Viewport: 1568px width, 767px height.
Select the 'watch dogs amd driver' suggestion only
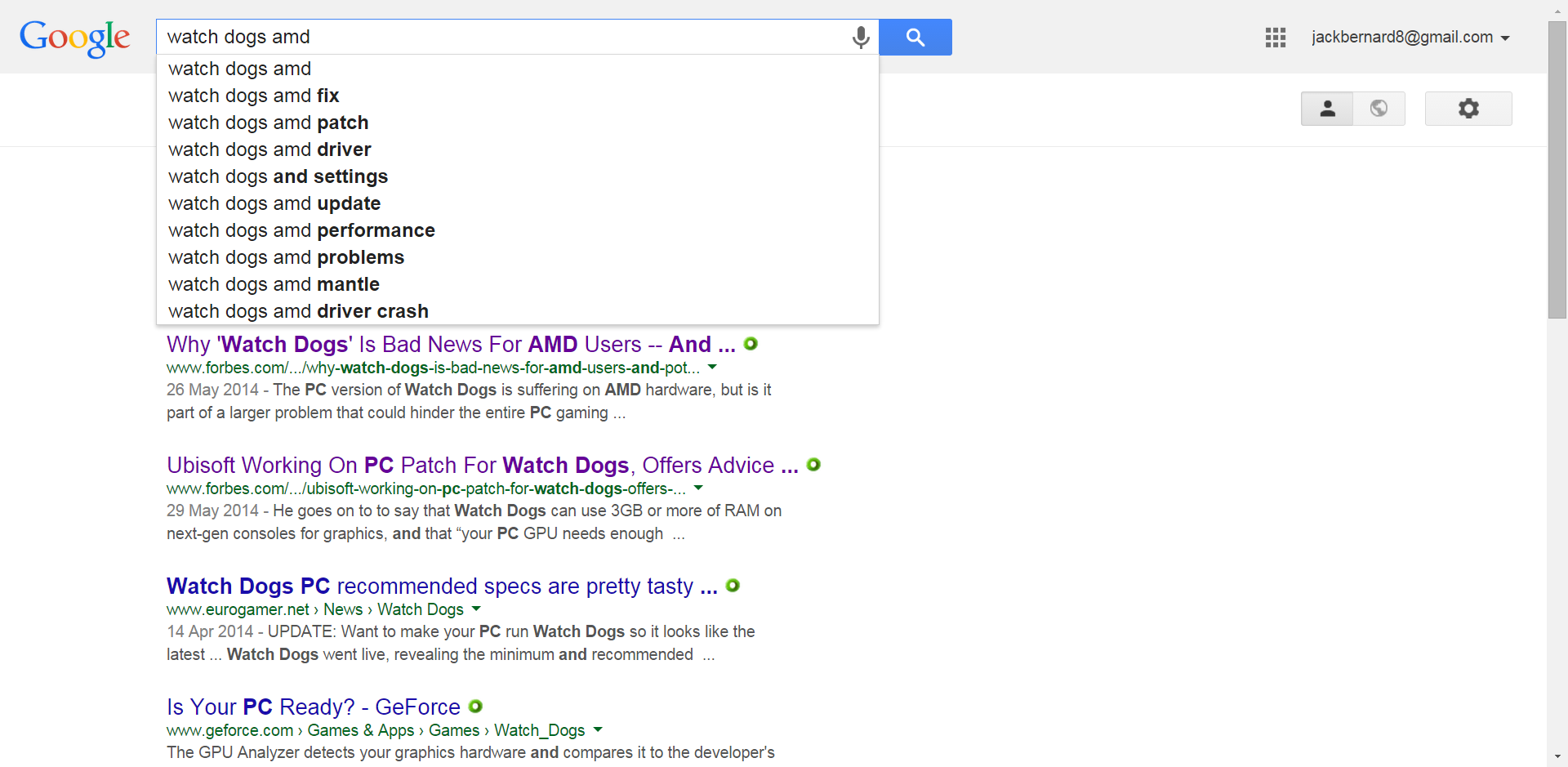(518, 149)
